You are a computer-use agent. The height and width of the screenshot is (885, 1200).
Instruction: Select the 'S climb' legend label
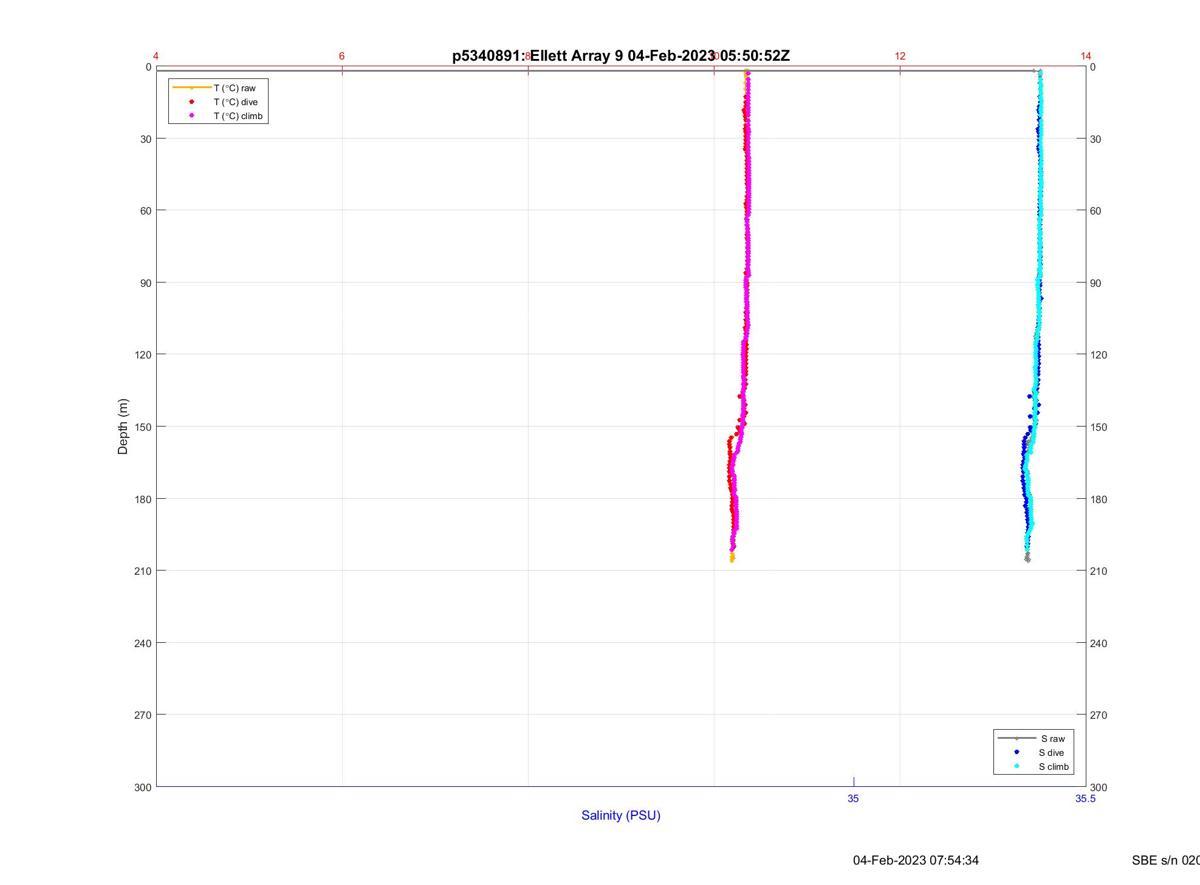[x=1054, y=767]
